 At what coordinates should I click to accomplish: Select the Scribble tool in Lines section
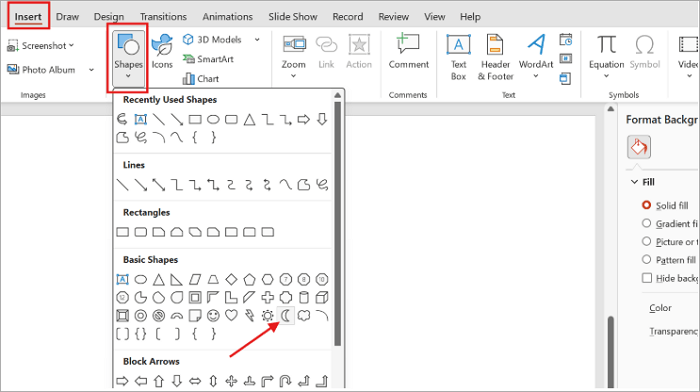point(322,184)
